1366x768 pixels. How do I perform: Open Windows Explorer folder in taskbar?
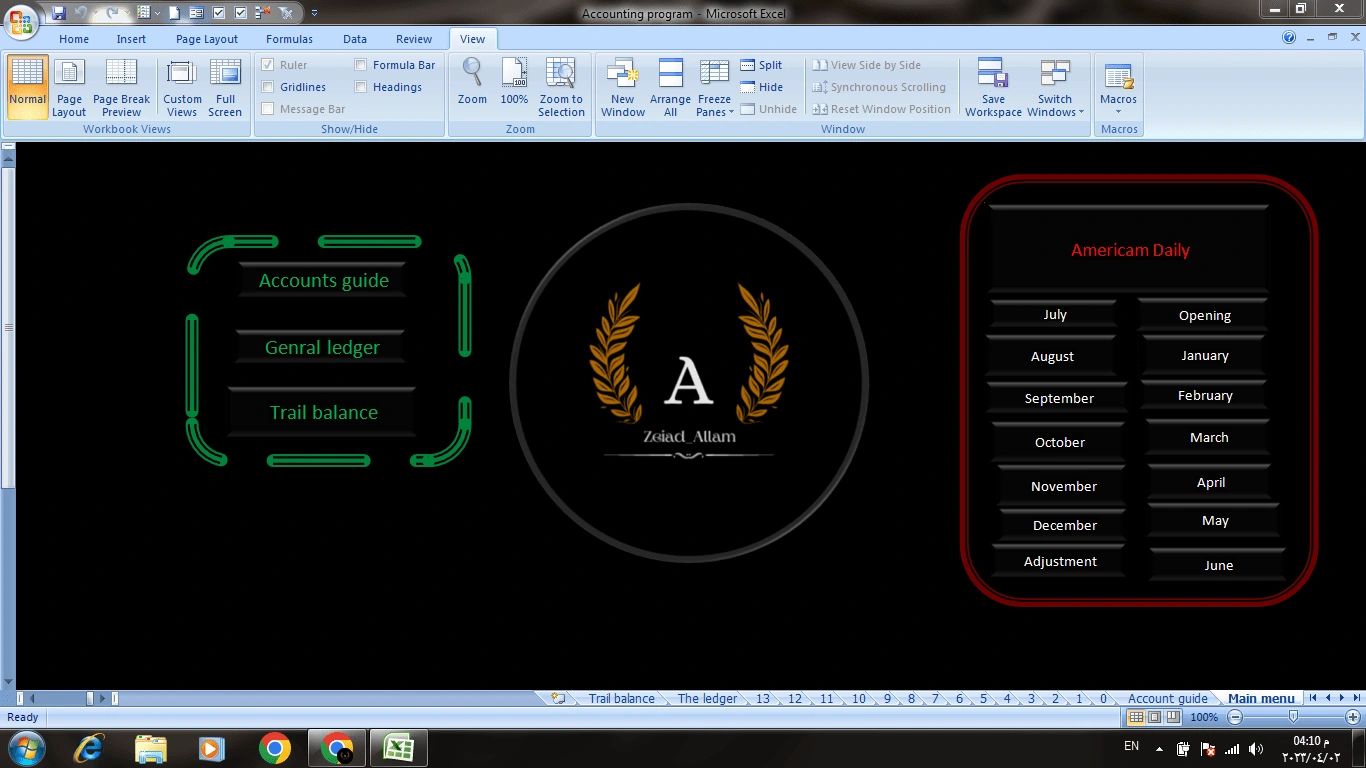[x=151, y=748]
